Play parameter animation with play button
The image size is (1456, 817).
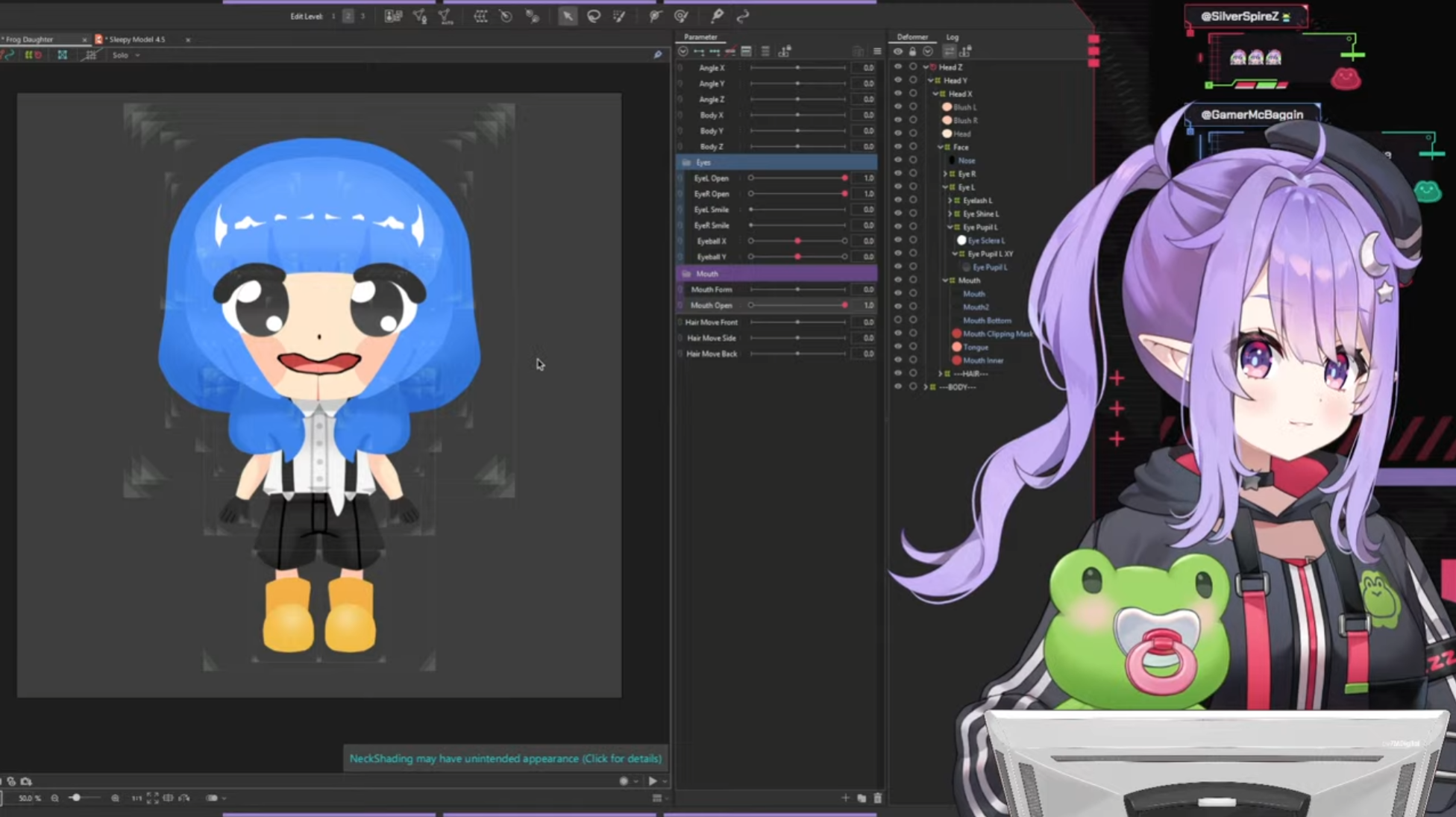click(653, 780)
